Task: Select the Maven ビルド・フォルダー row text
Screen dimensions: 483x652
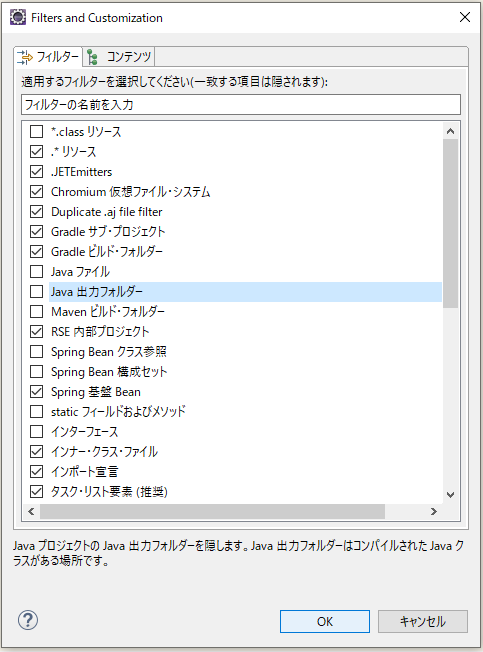Action: click(x=108, y=311)
